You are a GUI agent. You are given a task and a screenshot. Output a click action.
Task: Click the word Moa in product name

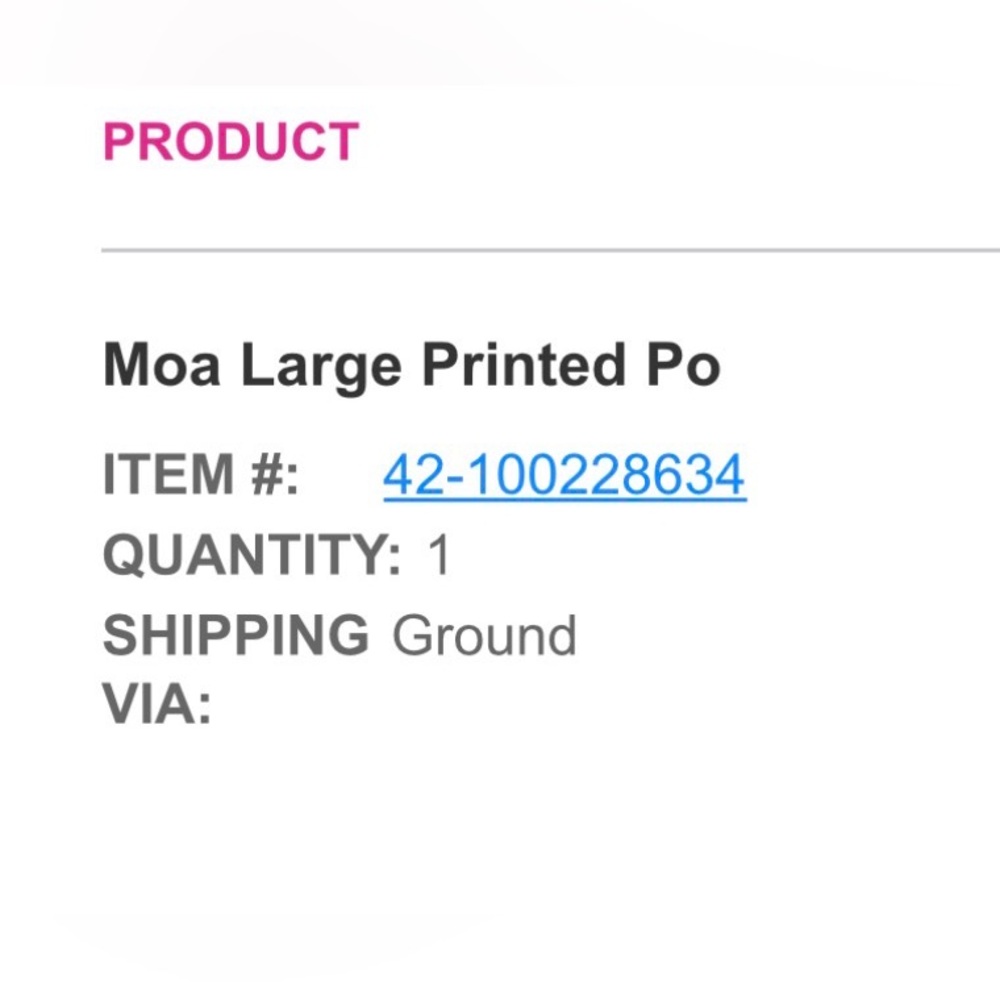tap(161, 364)
